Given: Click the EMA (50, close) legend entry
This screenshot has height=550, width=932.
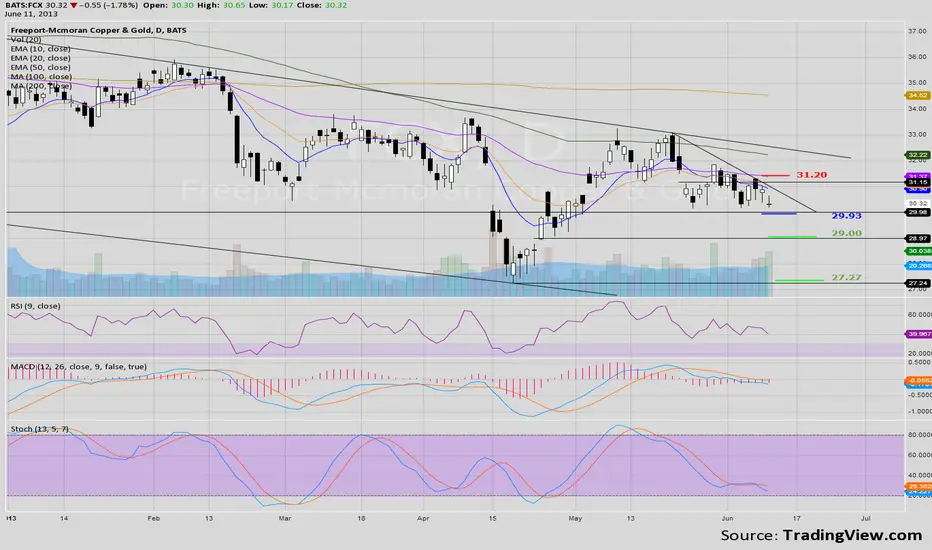Looking at the screenshot, I should (x=40, y=67).
